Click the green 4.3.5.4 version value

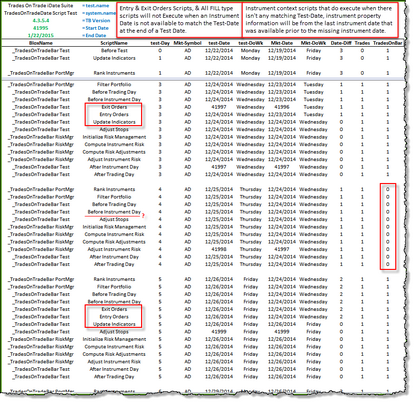coord(40,21)
